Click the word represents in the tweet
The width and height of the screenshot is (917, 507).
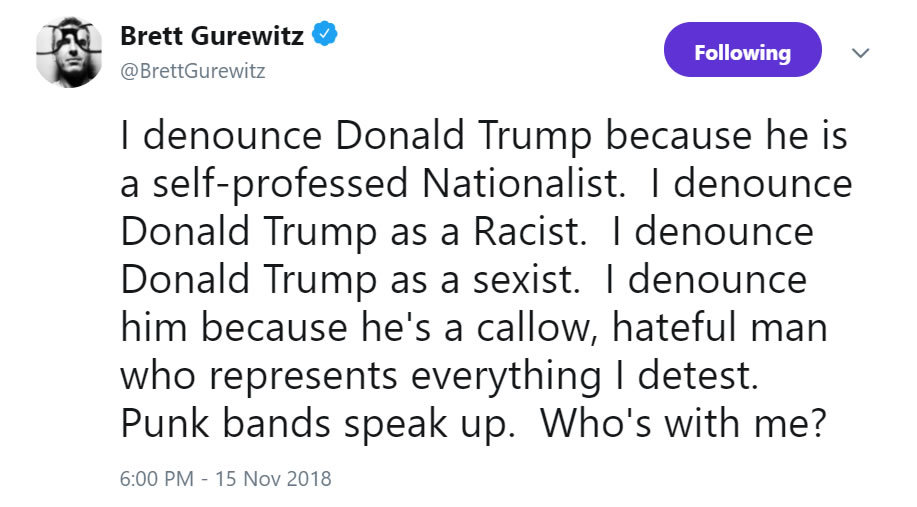click(x=303, y=377)
